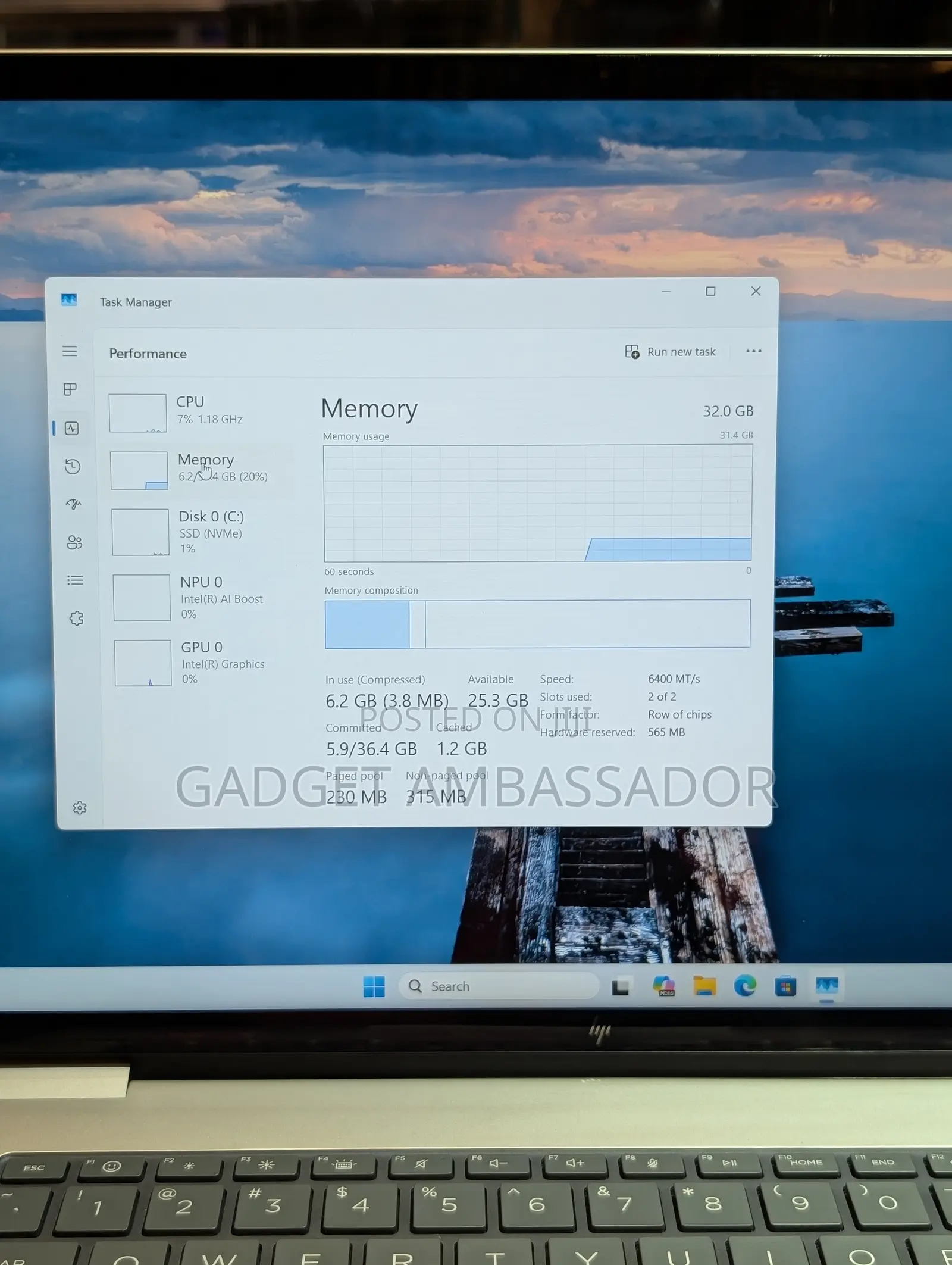Viewport: 952px width, 1265px height.
Task: Click the '32.0 GB' total memory label
Action: (x=728, y=411)
